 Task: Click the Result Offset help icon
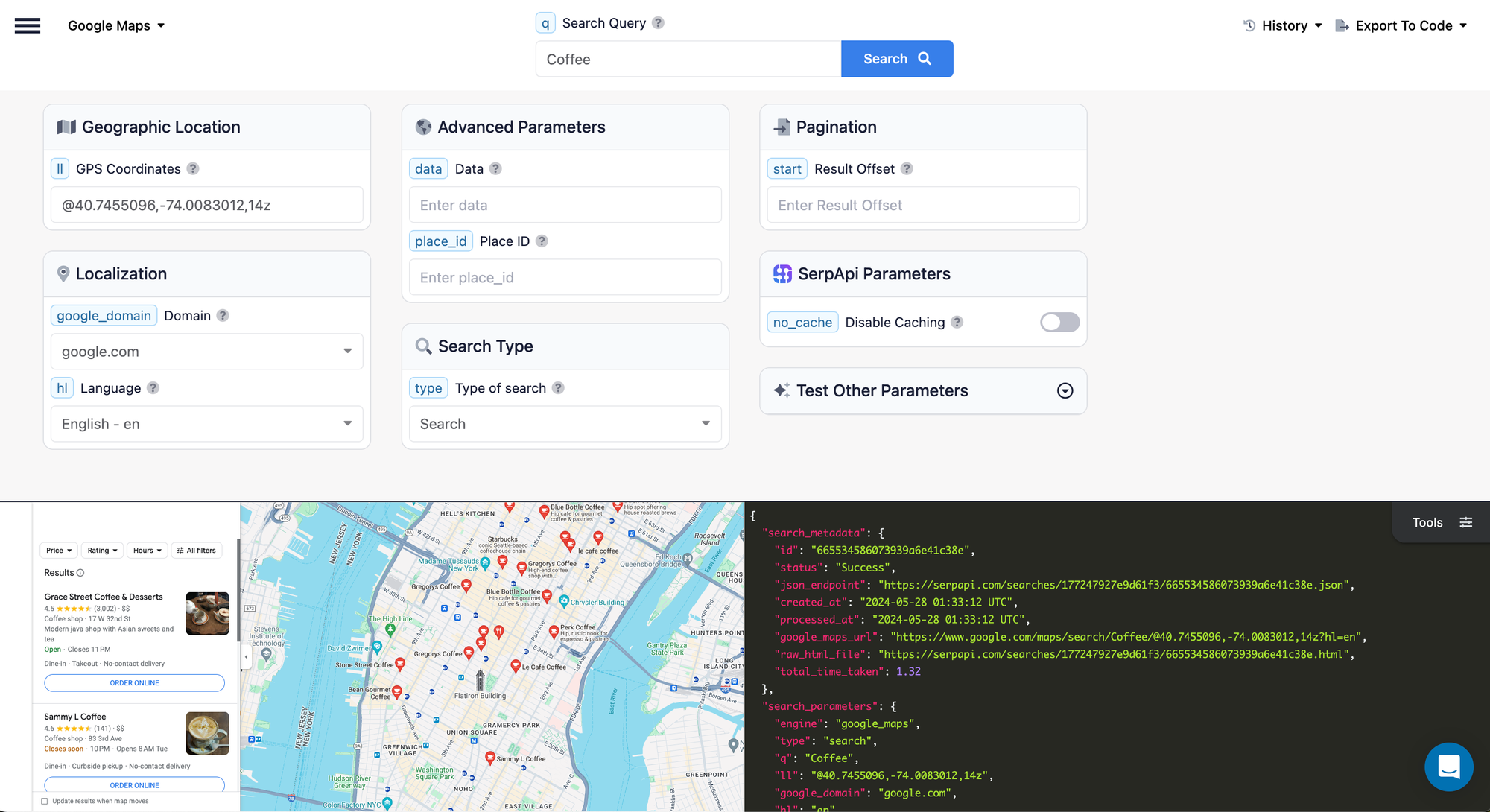[907, 168]
